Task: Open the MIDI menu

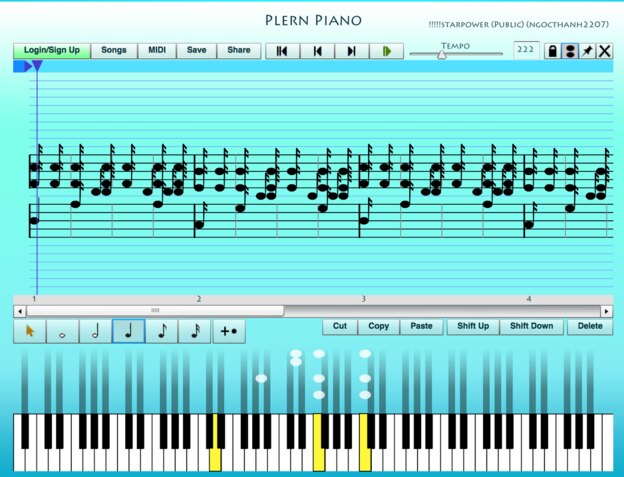Action: [157, 50]
